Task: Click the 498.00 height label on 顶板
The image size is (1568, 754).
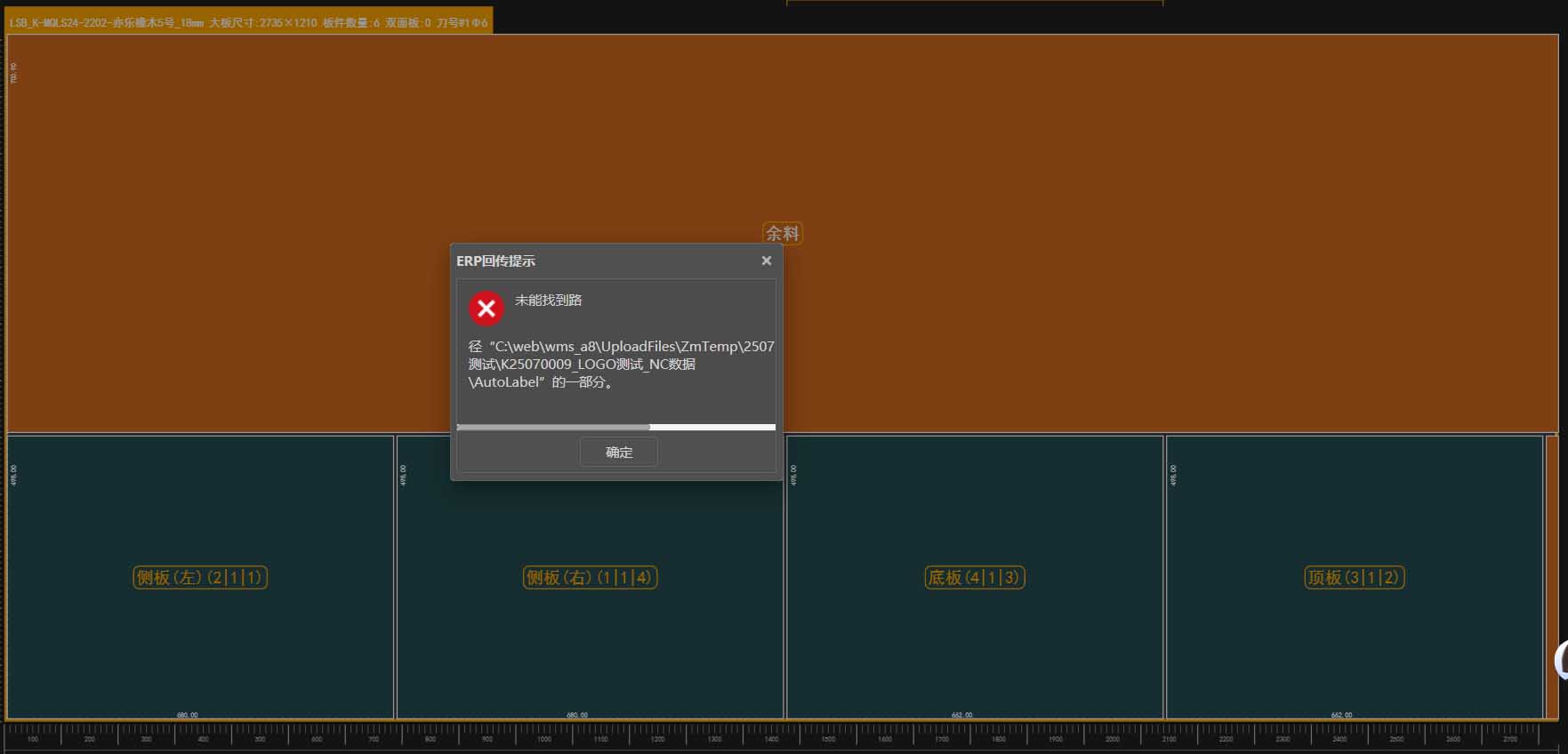Action: (1174, 475)
